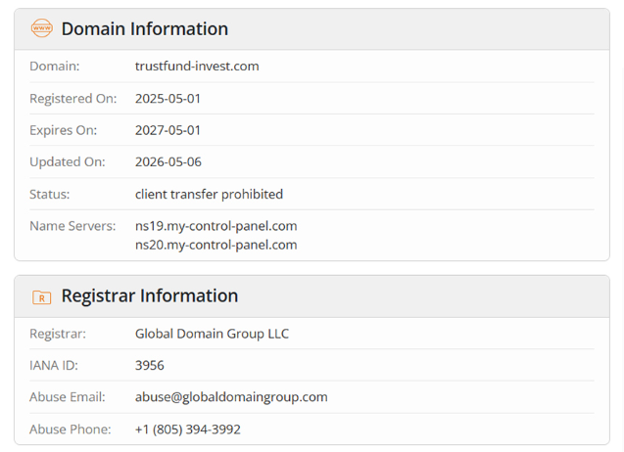Click the abuse phone number +1 (805) 394-3992
This screenshot has width=624, height=452.
(x=188, y=429)
